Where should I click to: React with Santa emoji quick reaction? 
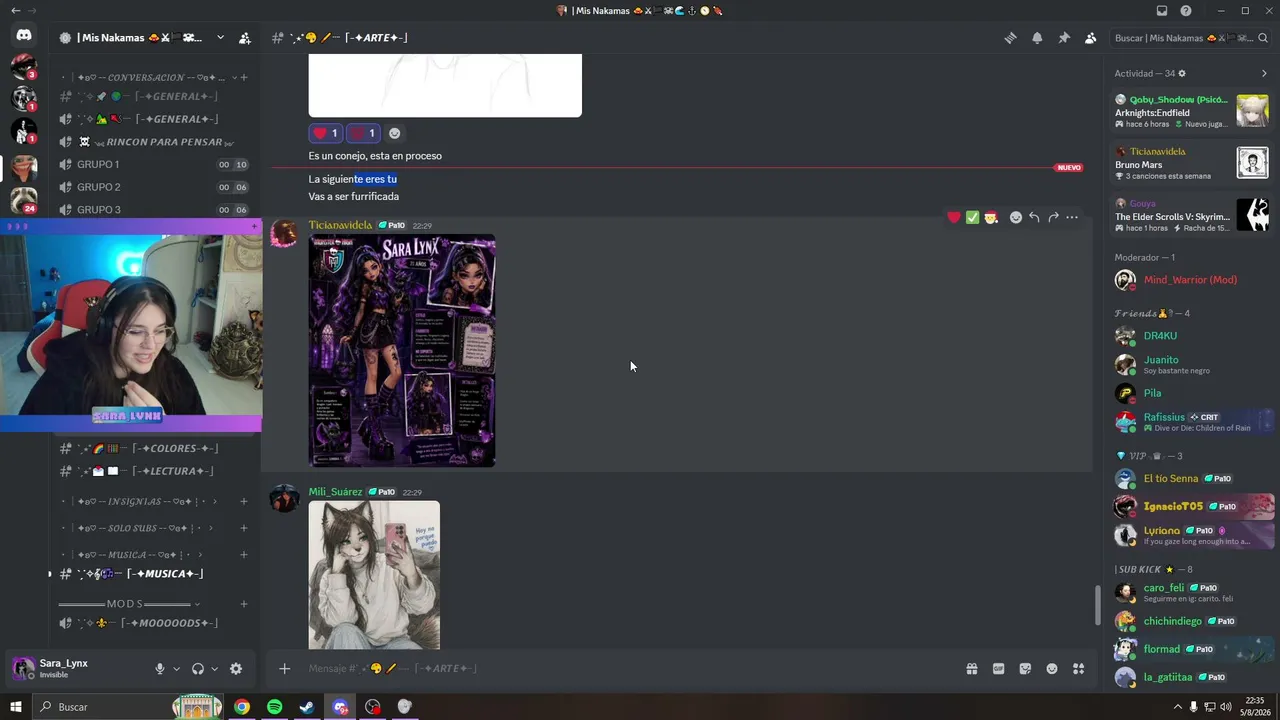(x=990, y=217)
